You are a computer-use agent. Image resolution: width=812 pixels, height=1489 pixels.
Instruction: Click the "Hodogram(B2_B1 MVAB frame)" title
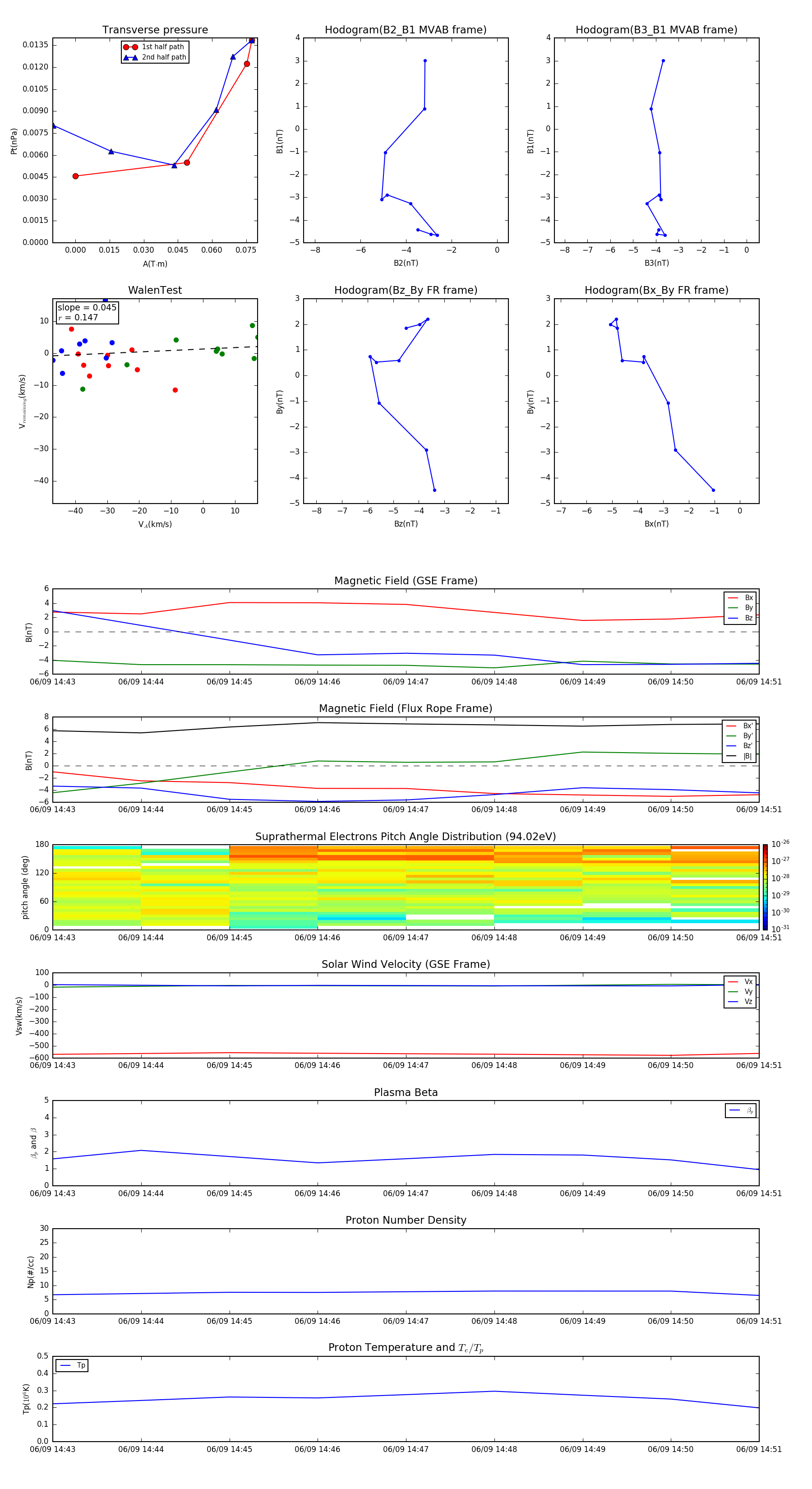coord(406,29)
